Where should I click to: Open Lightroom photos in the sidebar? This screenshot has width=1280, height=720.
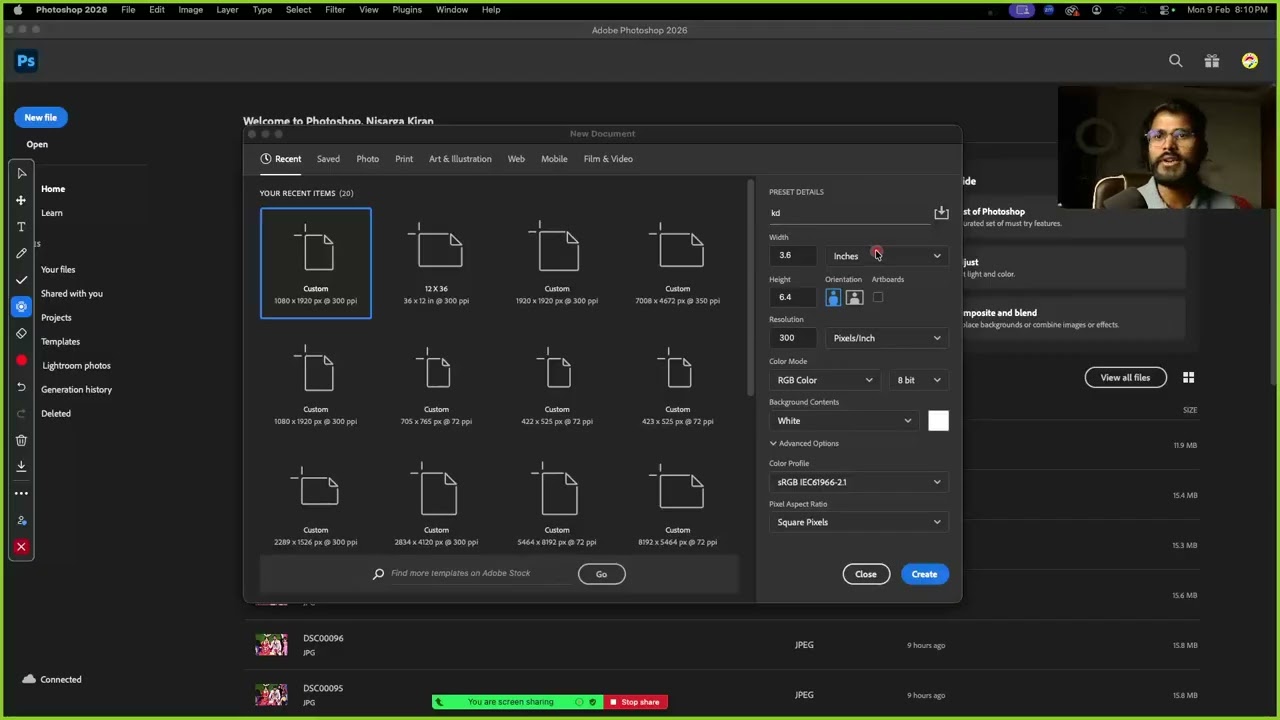tap(76, 366)
